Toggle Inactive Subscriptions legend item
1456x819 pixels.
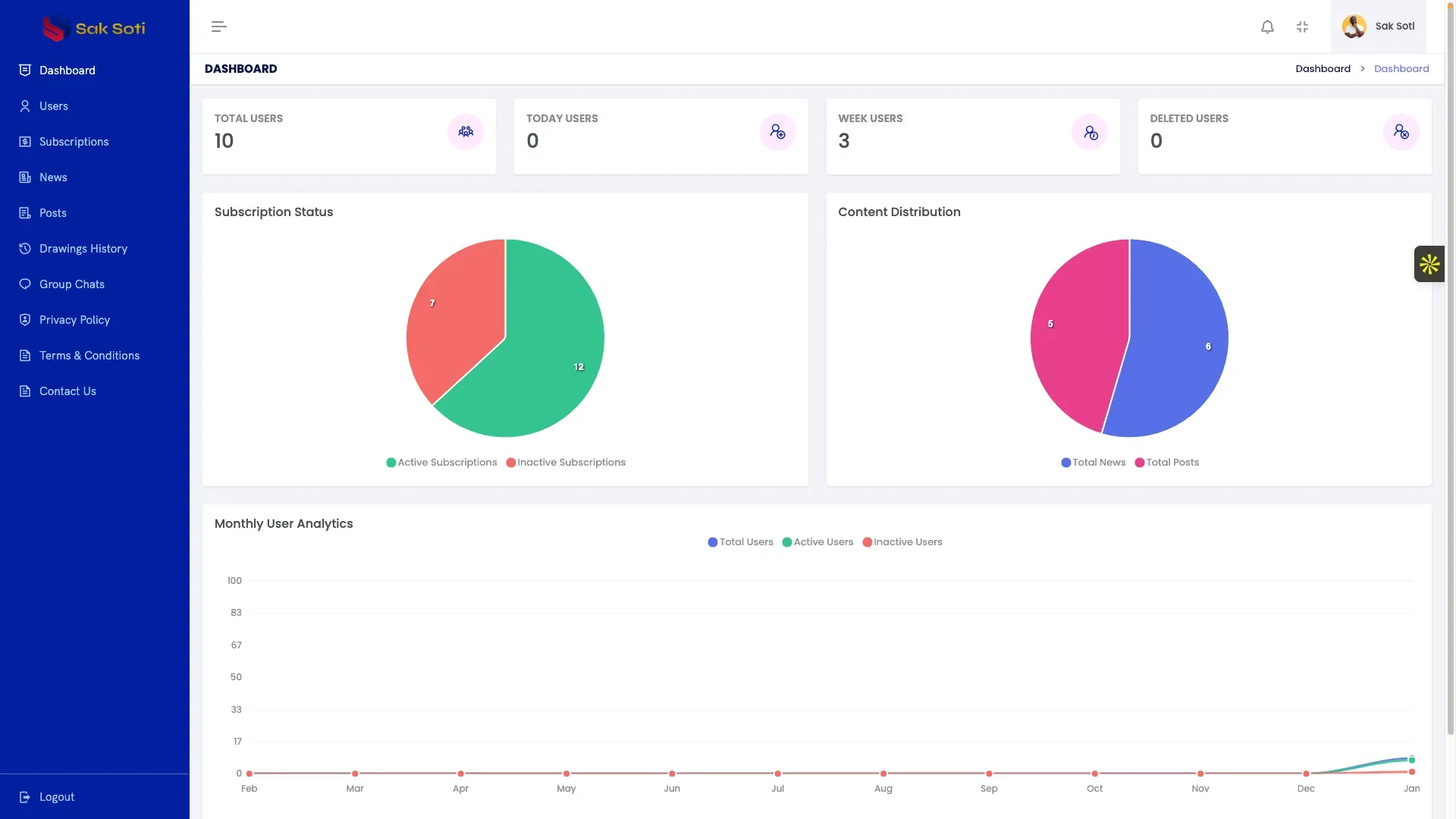pyautogui.click(x=566, y=463)
